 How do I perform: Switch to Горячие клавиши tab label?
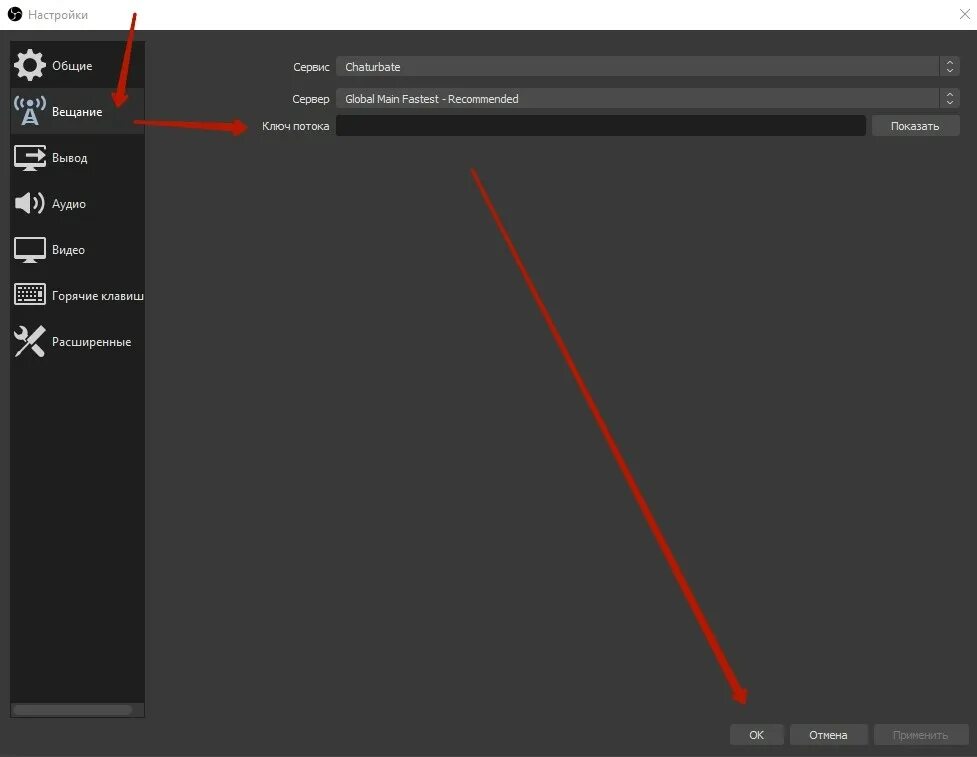(97, 296)
